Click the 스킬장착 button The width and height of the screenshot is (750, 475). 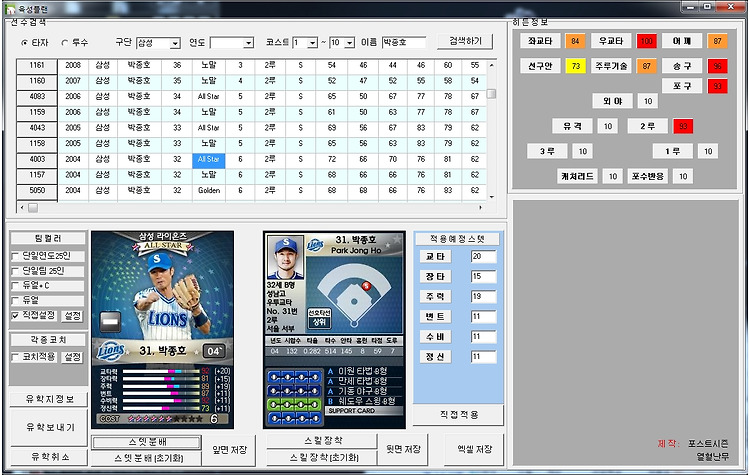[x=322, y=441]
